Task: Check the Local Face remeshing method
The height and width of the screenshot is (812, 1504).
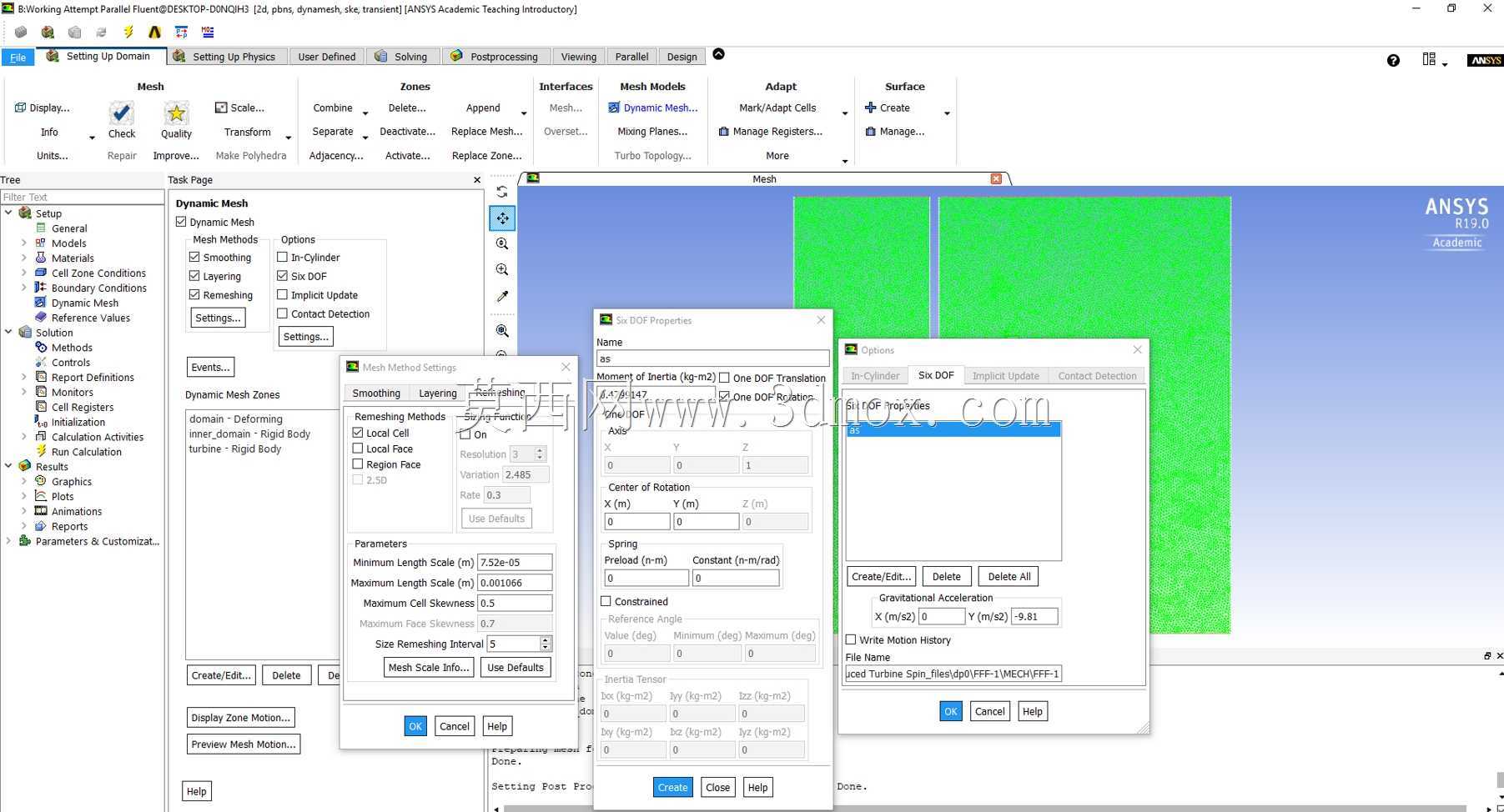Action: pyautogui.click(x=358, y=449)
